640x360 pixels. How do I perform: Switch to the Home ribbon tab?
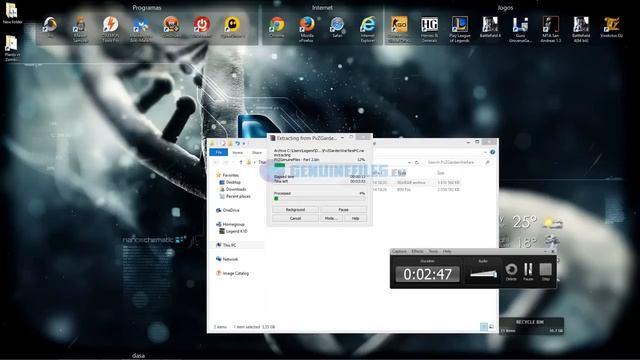click(238, 152)
